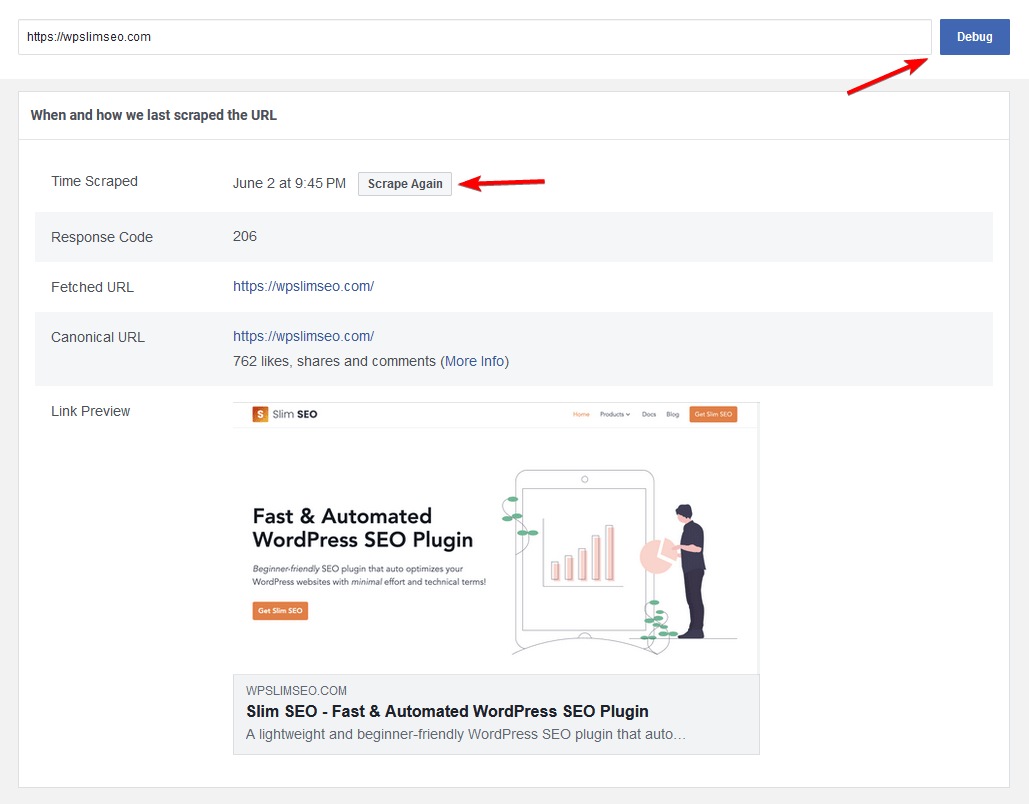Click Docs in the preview navigation
1029x804 pixels.
pos(649,414)
